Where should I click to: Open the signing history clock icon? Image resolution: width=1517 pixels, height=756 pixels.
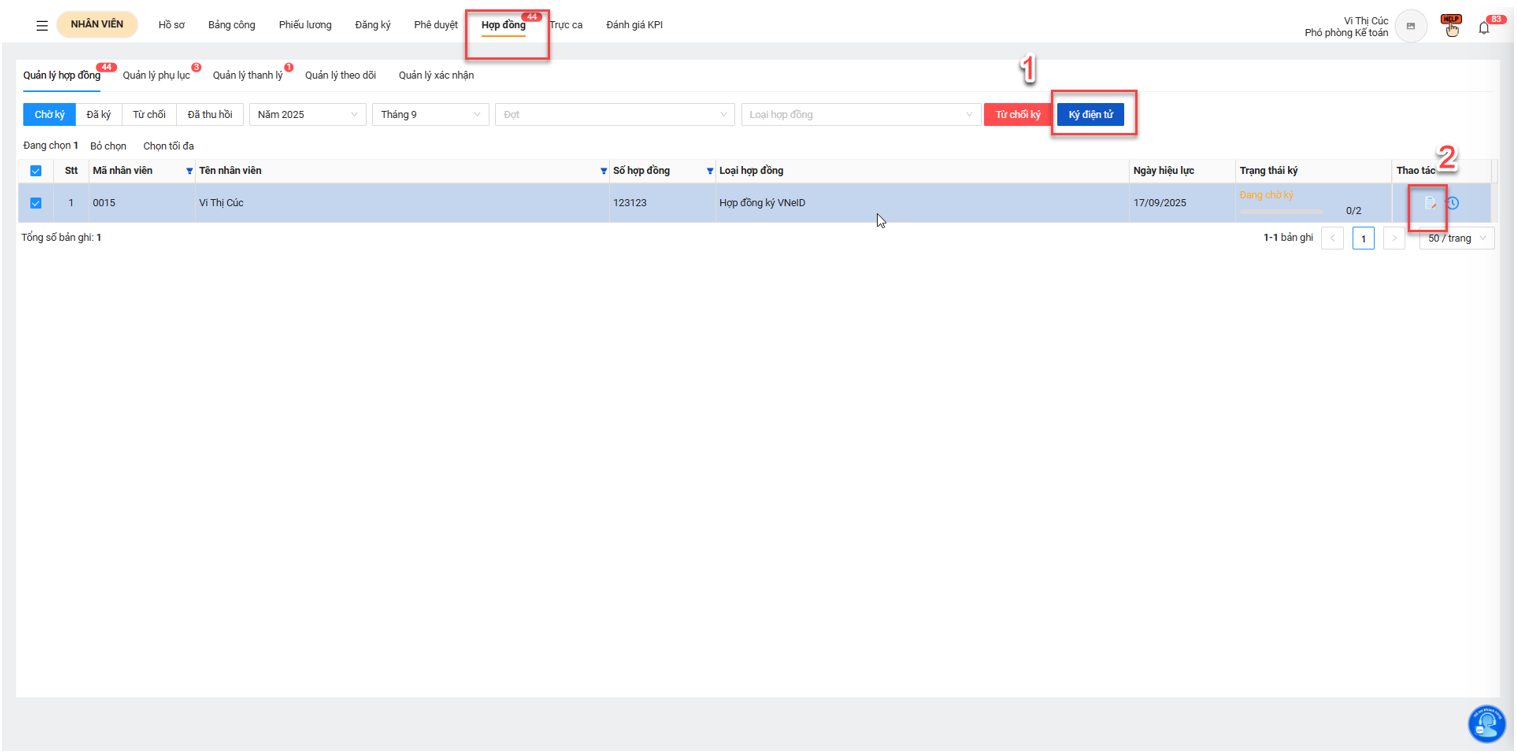[x=1452, y=203]
